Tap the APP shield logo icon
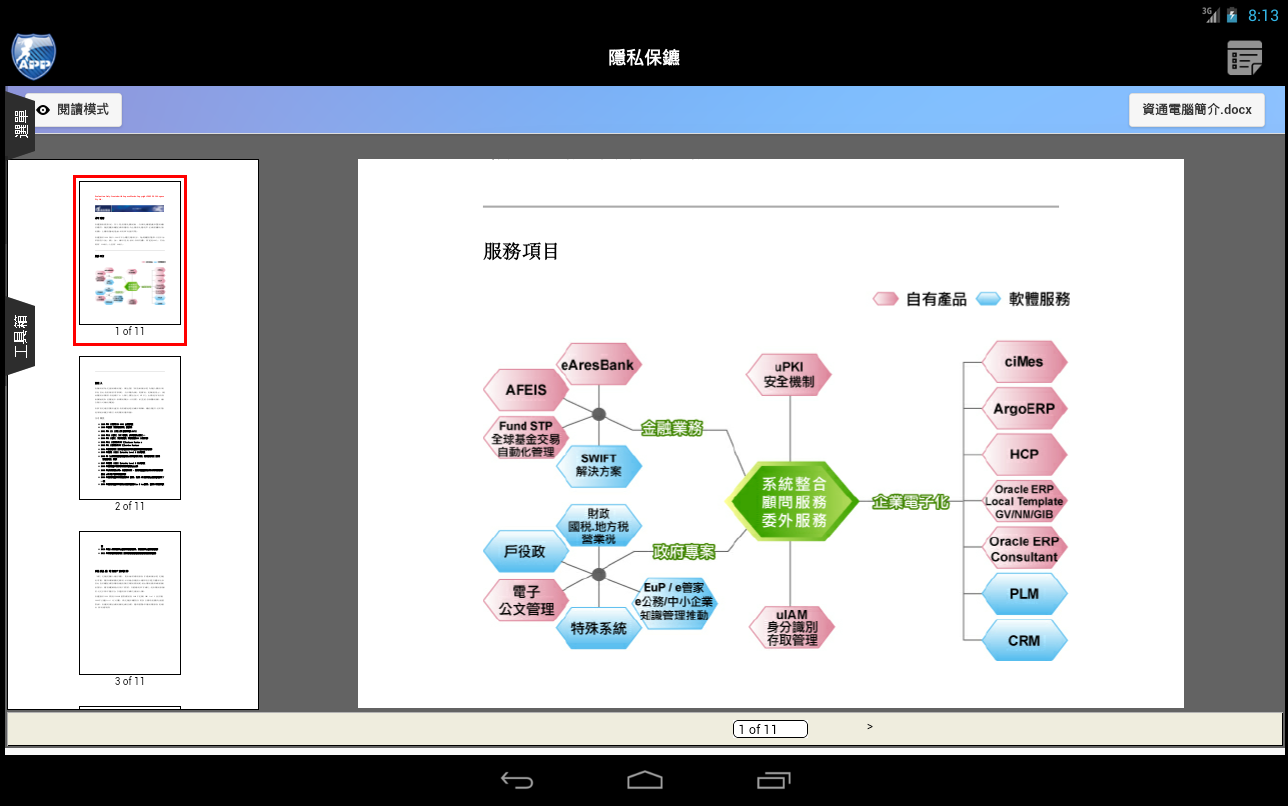The width and height of the screenshot is (1288, 806). [33, 57]
